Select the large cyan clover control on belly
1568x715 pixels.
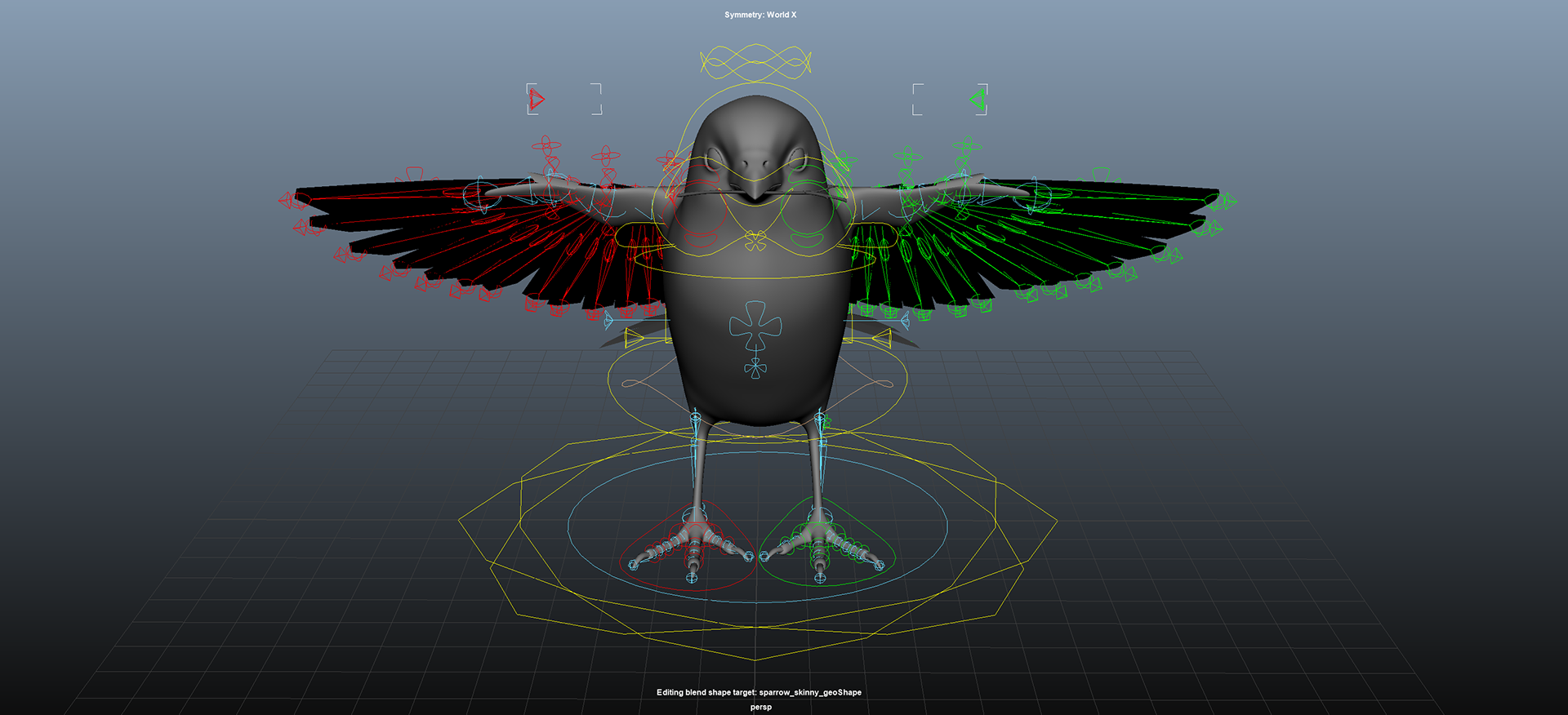(755, 326)
